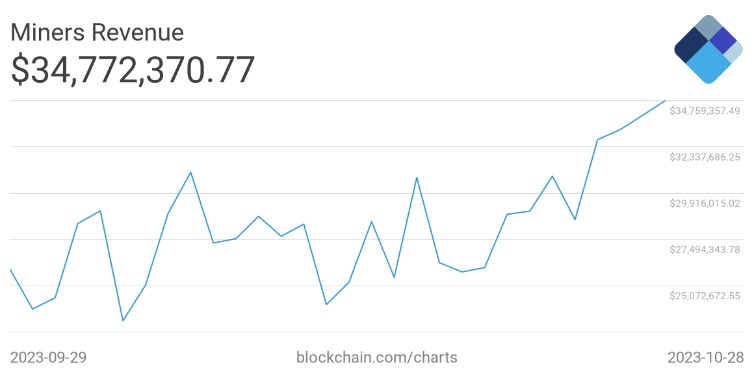The width and height of the screenshot is (753, 371).
Task: Click the gridline beside $29,916,015.02
Action: [x=376, y=193]
